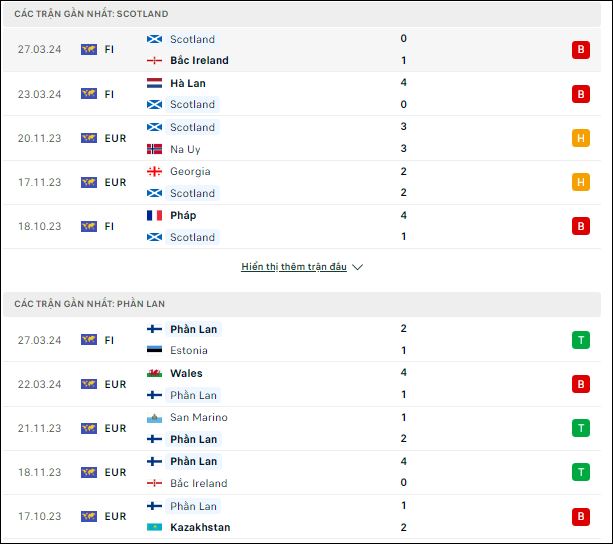Screen dimensions: 613x544
Task: Click the San Marino flag icon
Action: point(154,418)
